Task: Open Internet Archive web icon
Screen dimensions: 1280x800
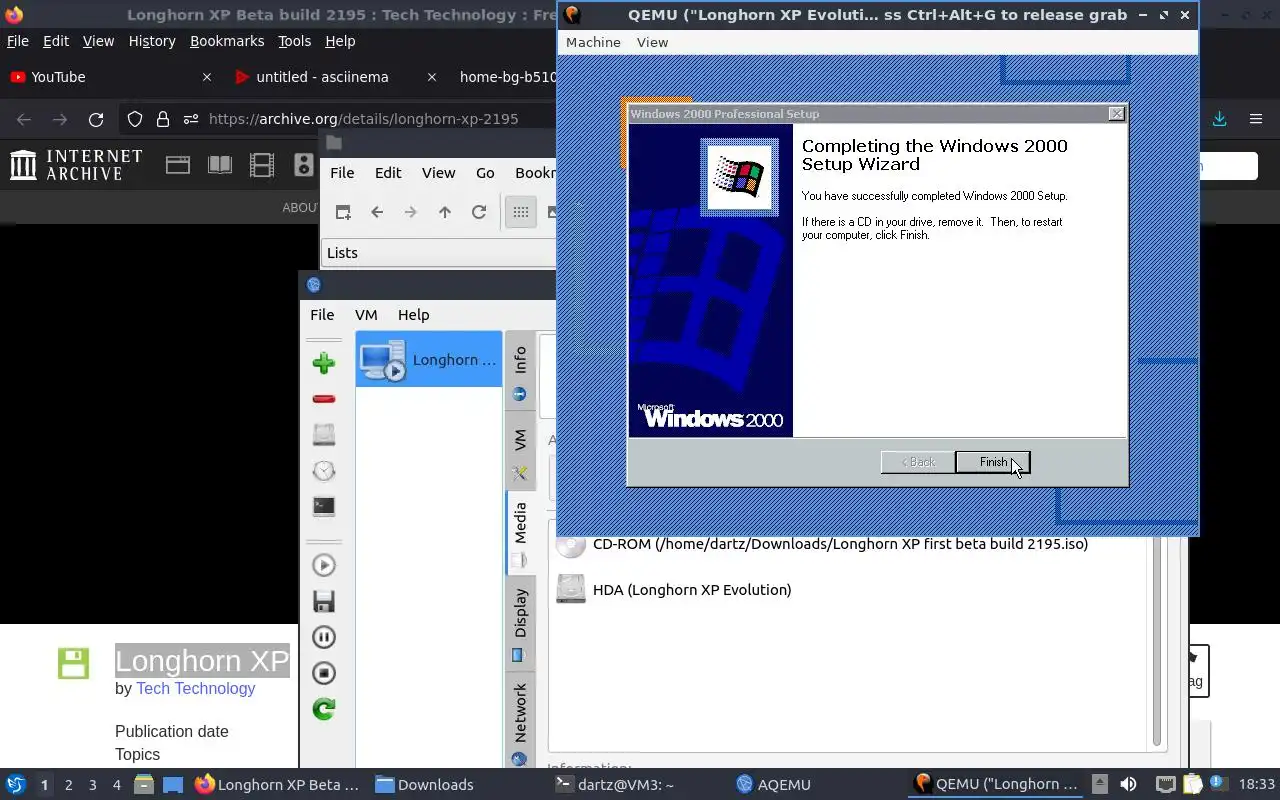Action: pos(178,165)
